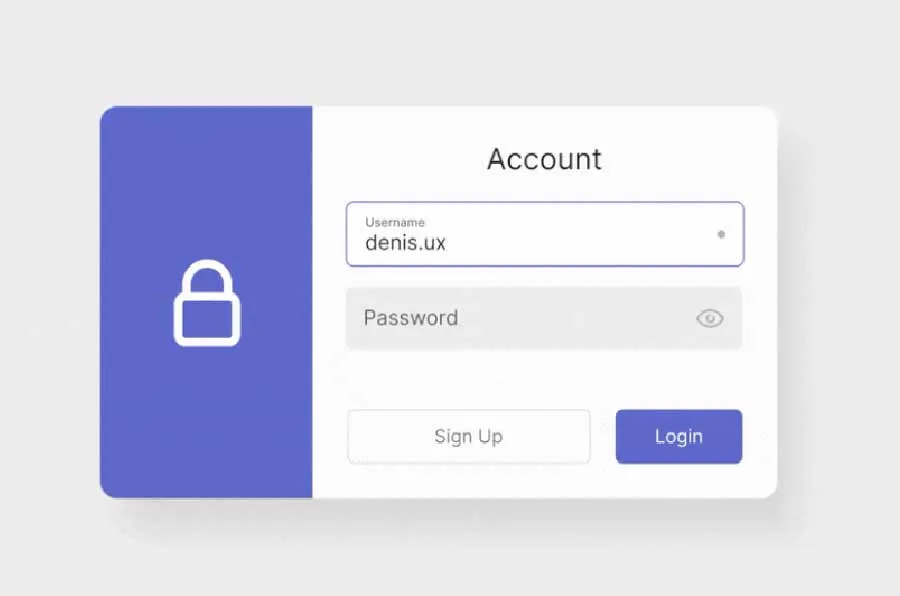The image size is (900, 596).
Task: Focus the Username input field
Action: [545, 234]
